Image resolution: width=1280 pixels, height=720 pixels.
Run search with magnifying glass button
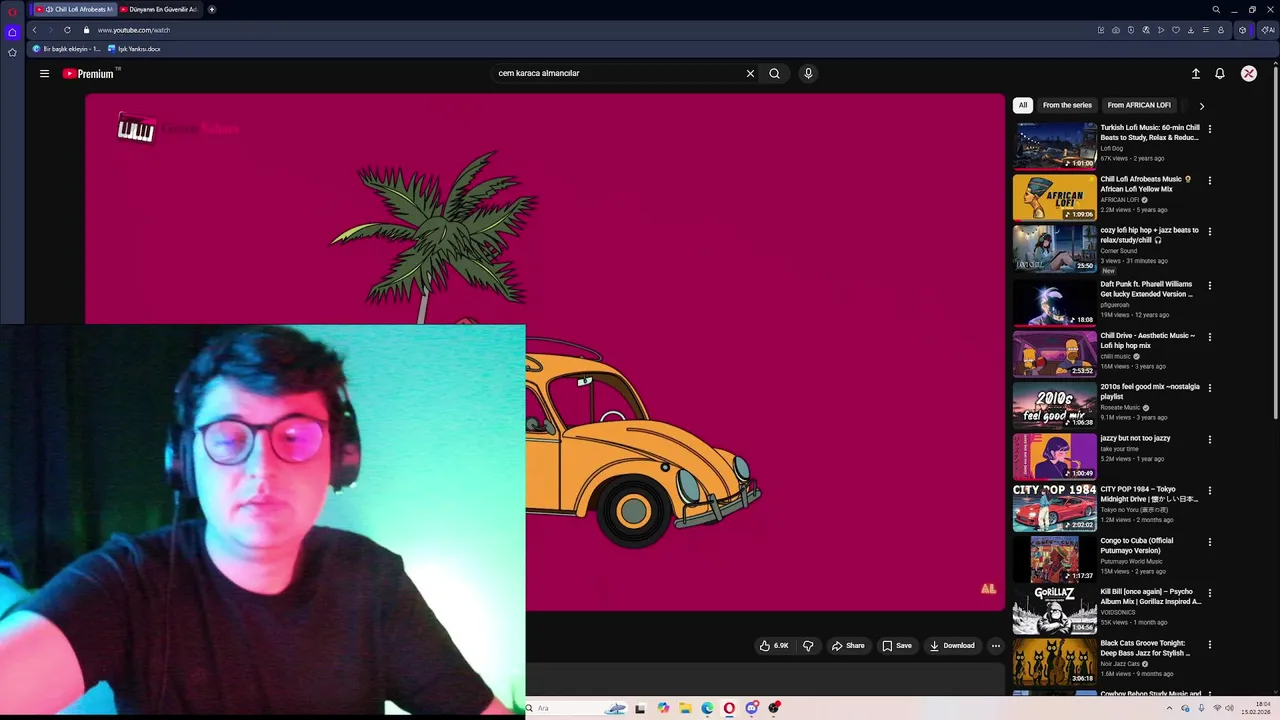pos(774,73)
